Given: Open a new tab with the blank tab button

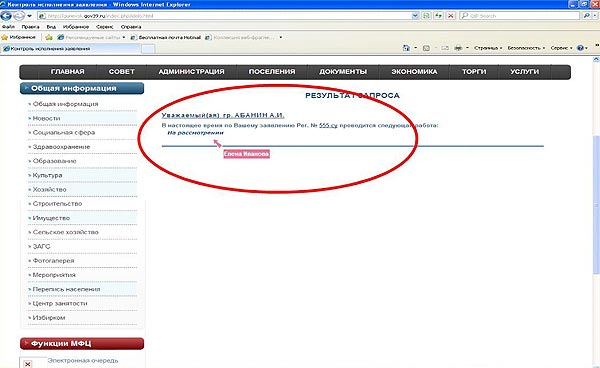Looking at the screenshot, I should 148,49.
